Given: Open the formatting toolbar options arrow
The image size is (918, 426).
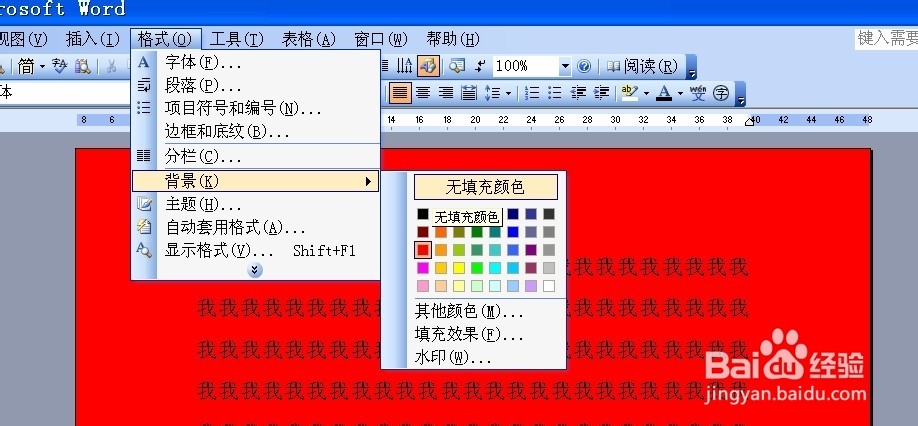Looking at the screenshot, I should [740, 95].
